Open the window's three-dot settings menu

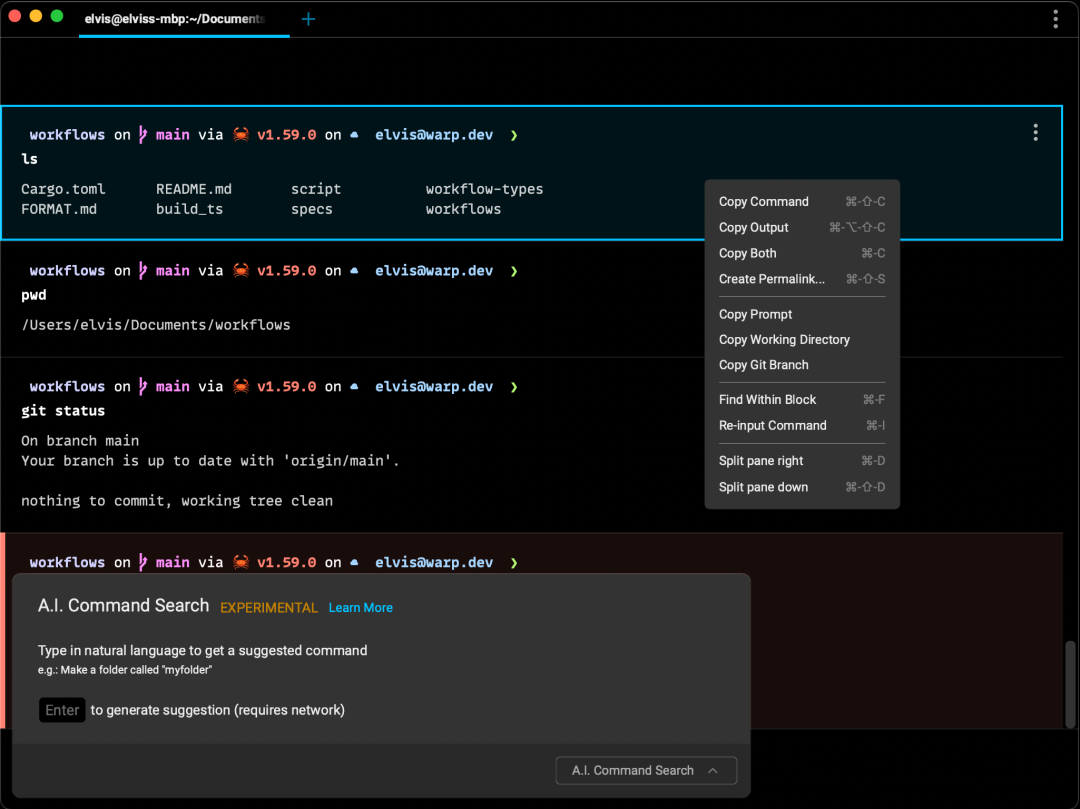coord(1056,19)
